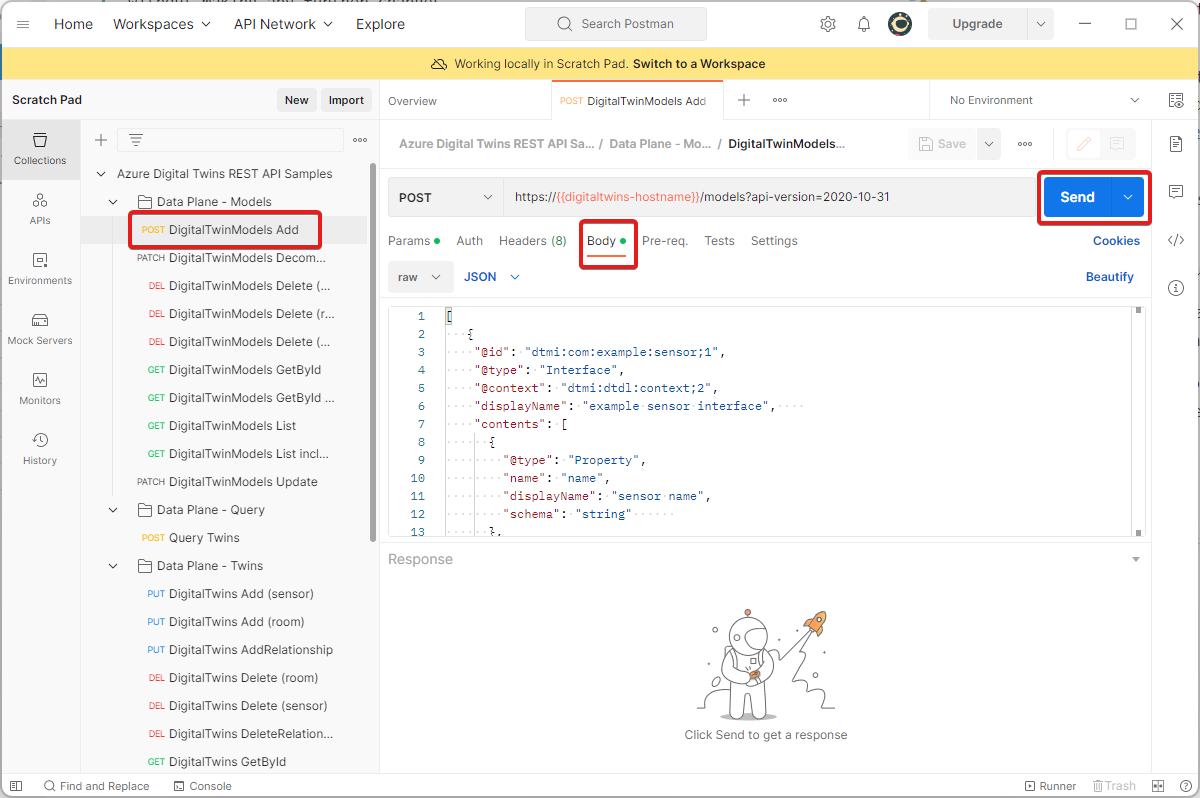
Task: Open Monitors sidebar panel
Action: pos(40,389)
